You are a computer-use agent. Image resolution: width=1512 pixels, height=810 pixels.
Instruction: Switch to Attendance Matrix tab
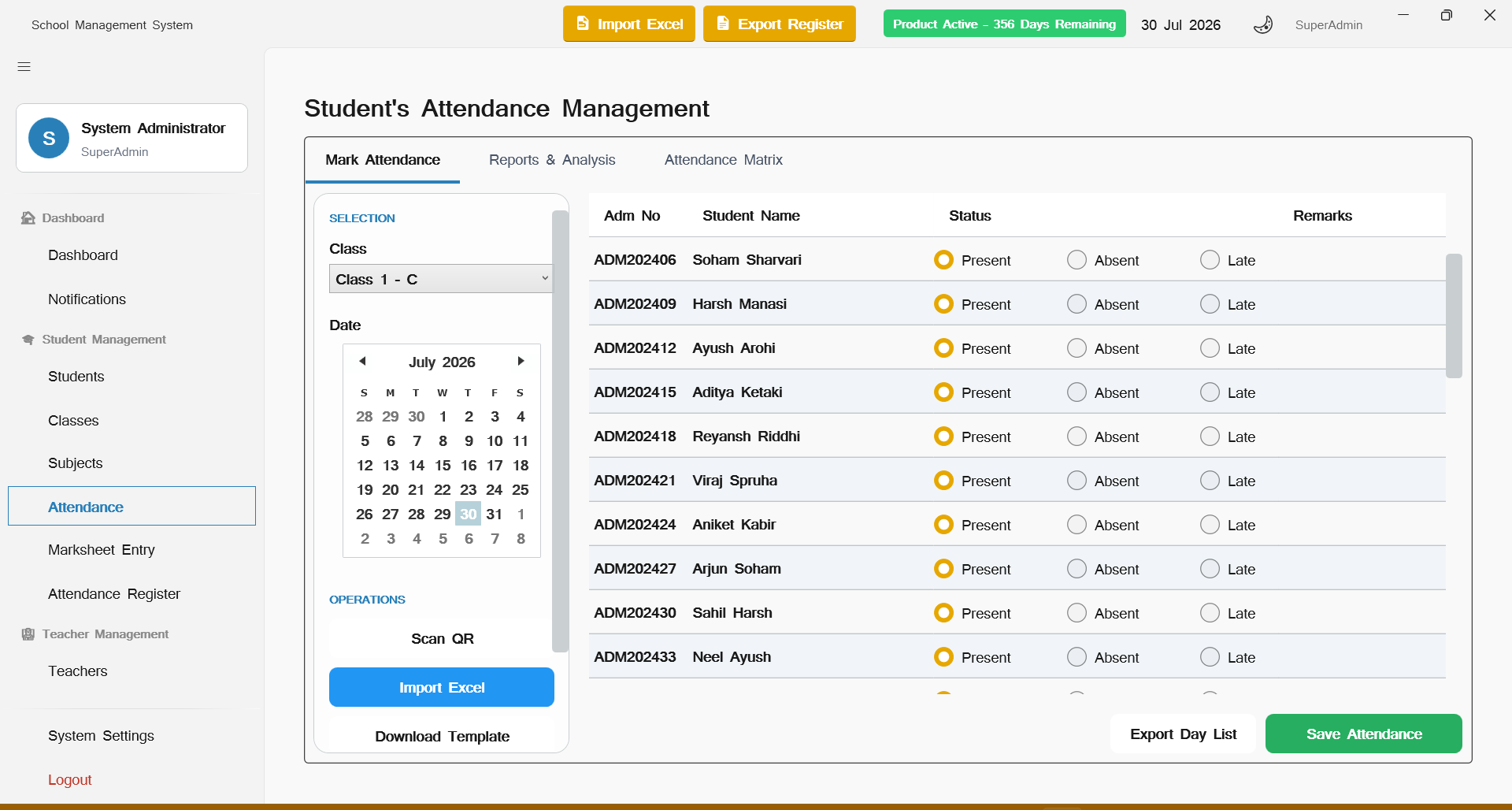724,160
